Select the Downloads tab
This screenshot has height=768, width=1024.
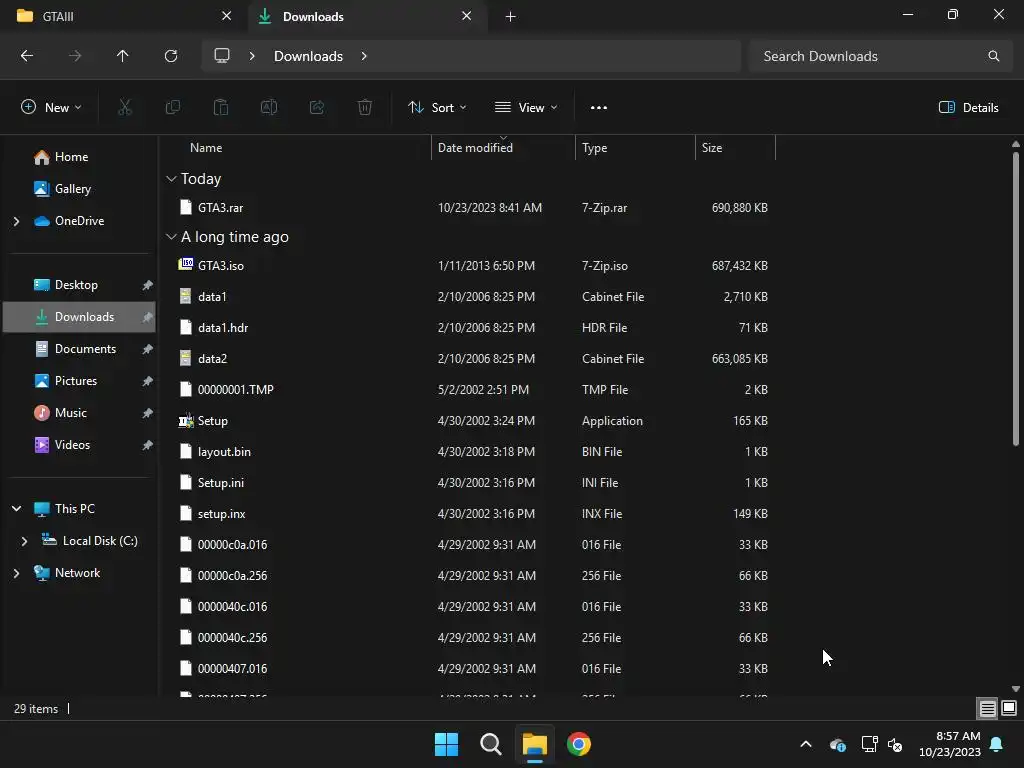point(366,16)
